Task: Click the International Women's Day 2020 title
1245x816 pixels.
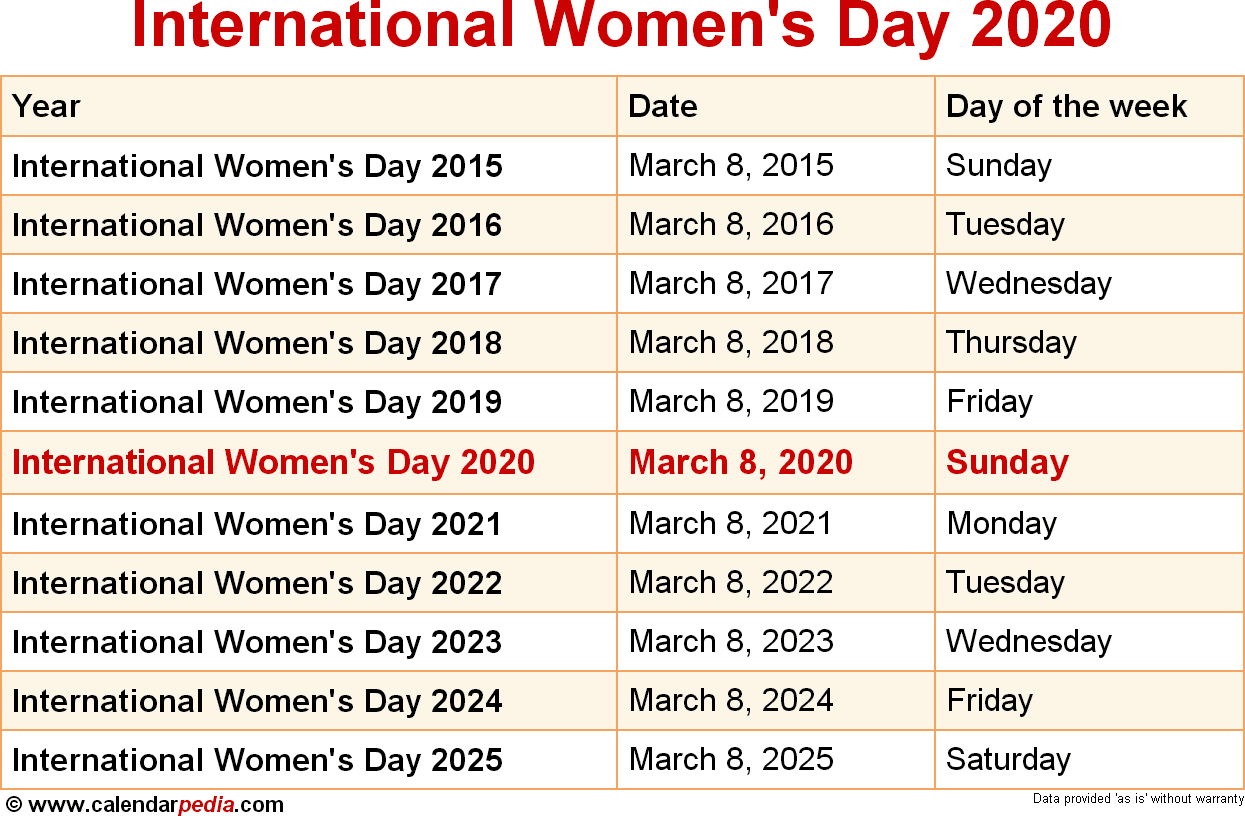Action: pyautogui.click(x=621, y=26)
